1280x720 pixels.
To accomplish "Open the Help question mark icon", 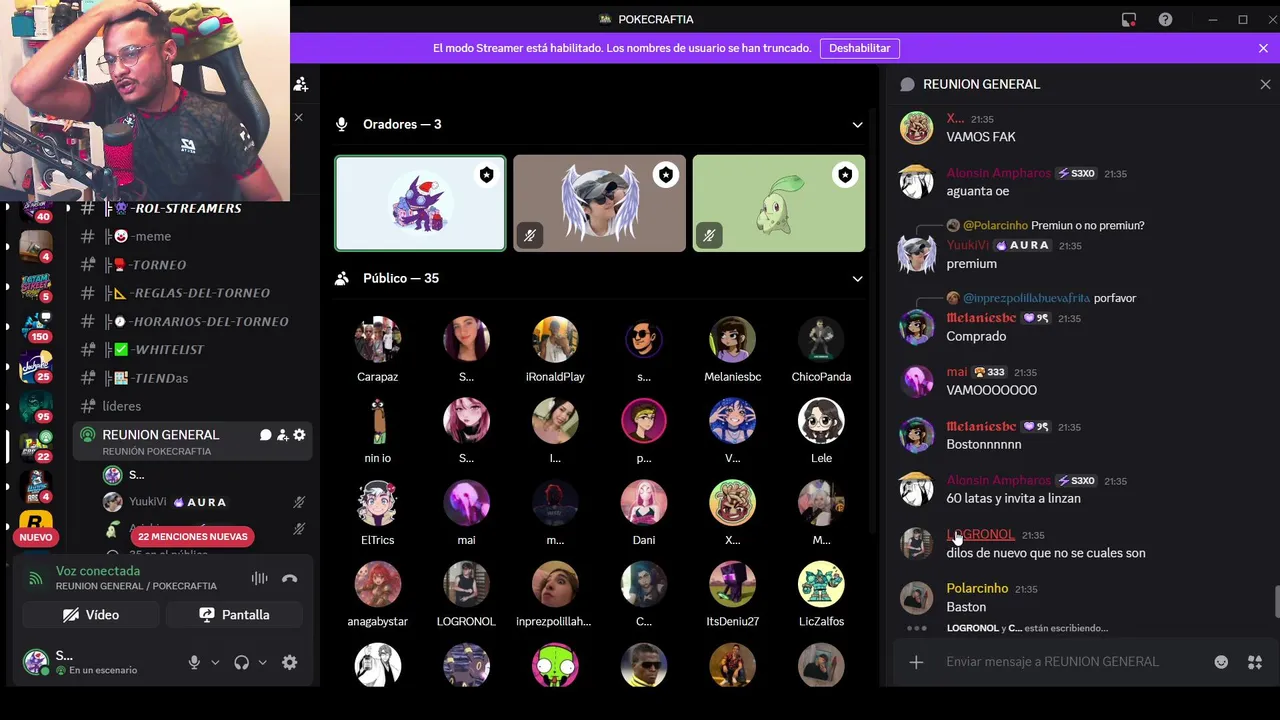I will click(x=1165, y=19).
